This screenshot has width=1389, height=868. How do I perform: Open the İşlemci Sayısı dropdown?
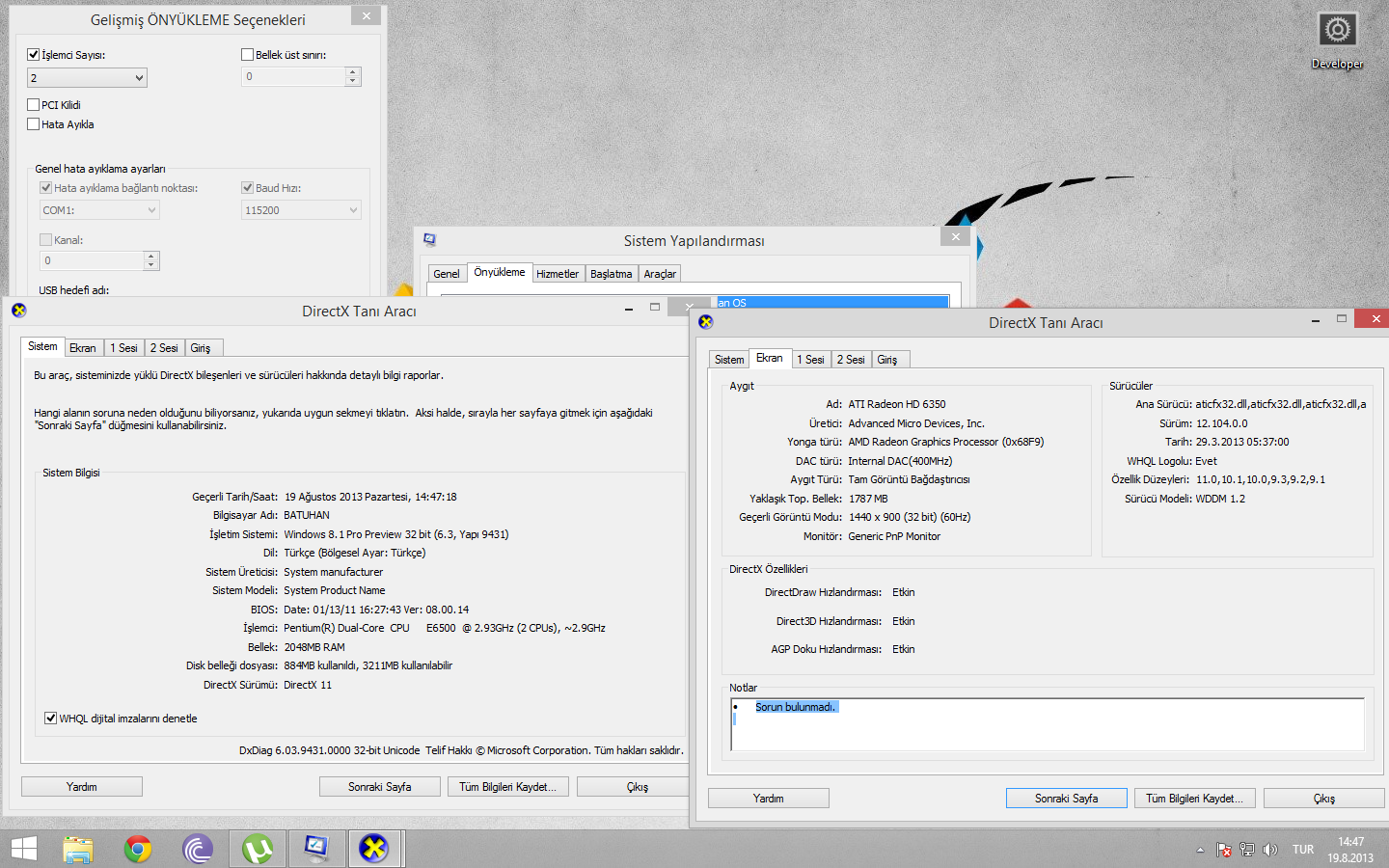tap(88, 78)
